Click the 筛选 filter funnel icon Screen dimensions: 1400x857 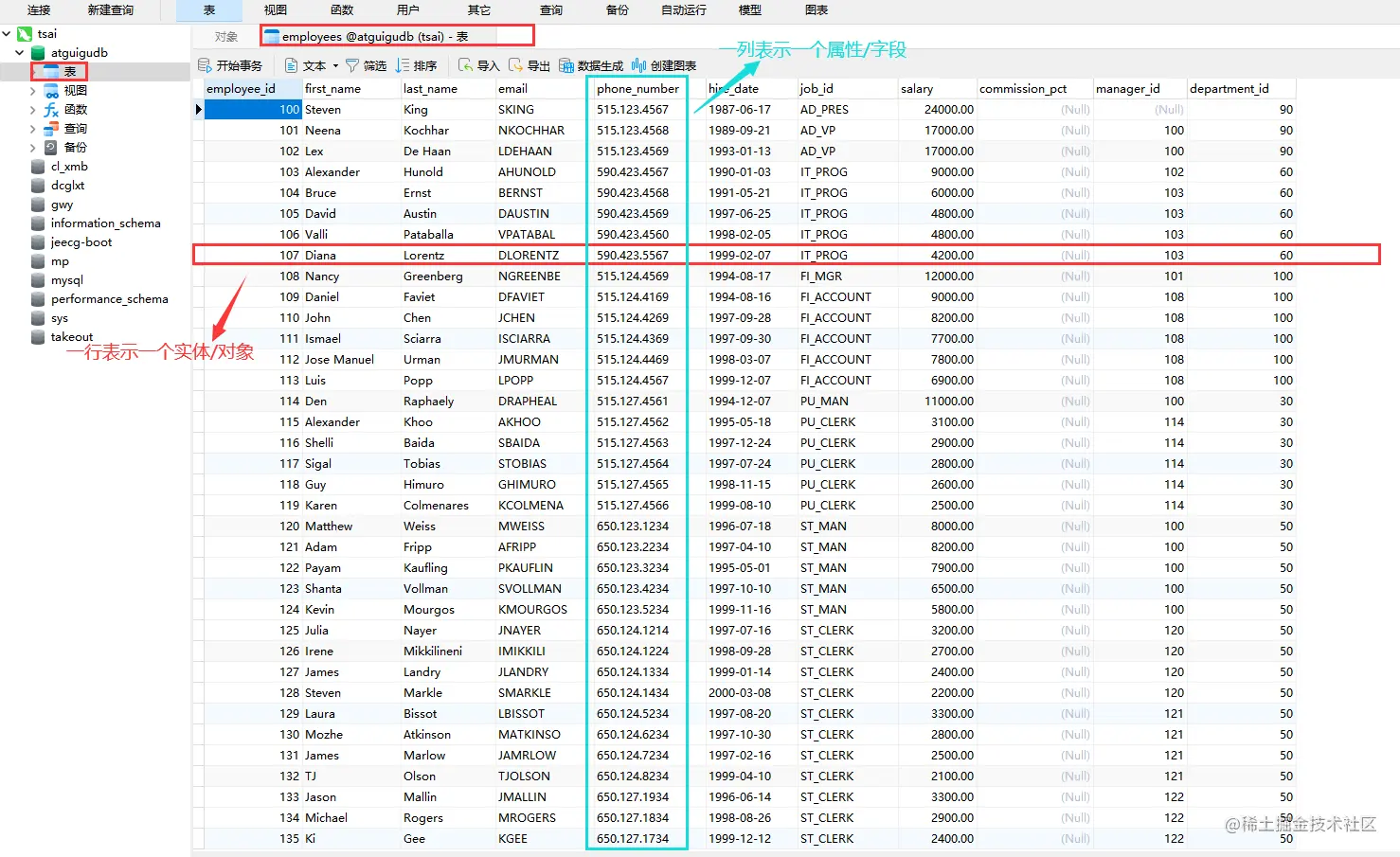point(352,65)
